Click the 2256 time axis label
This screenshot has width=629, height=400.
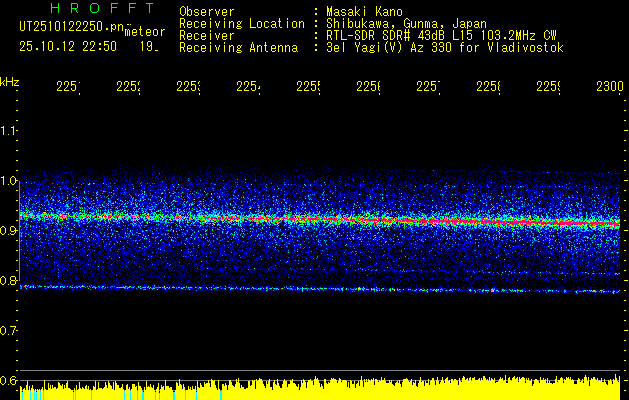click(x=369, y=87)
